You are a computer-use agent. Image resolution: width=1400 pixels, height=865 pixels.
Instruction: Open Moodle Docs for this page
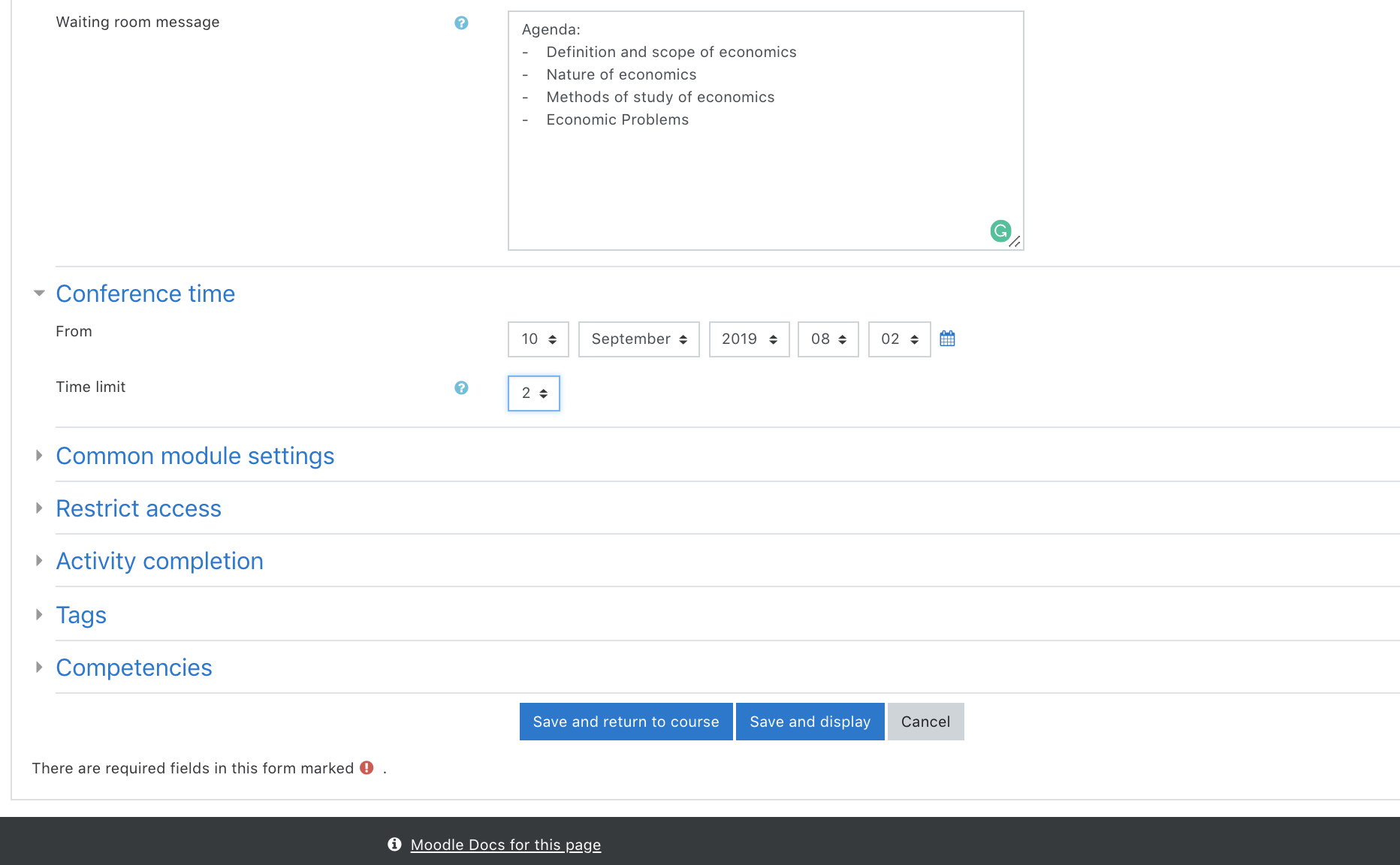pos(505,844)
